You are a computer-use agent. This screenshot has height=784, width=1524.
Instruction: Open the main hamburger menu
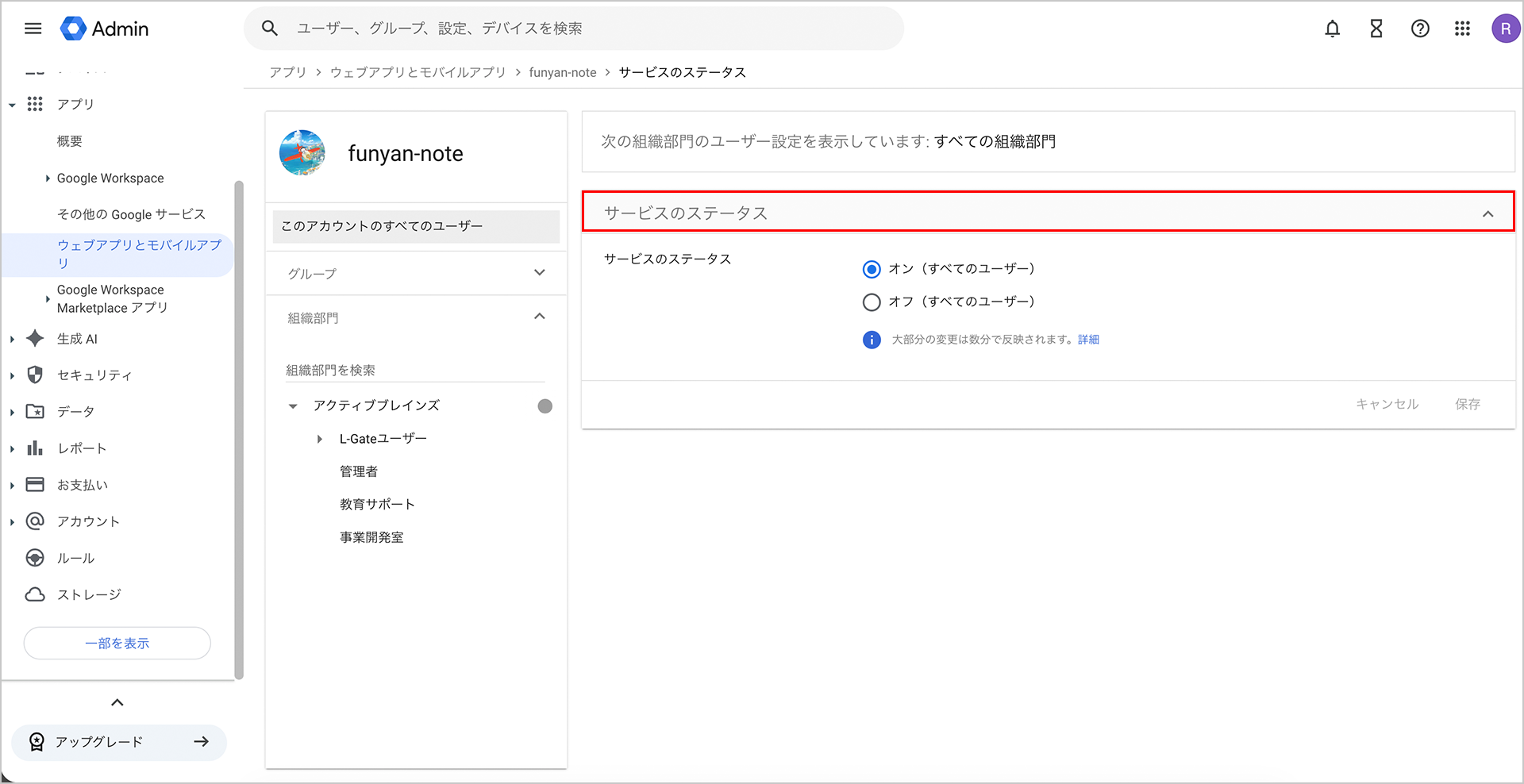tap(33, 29)
